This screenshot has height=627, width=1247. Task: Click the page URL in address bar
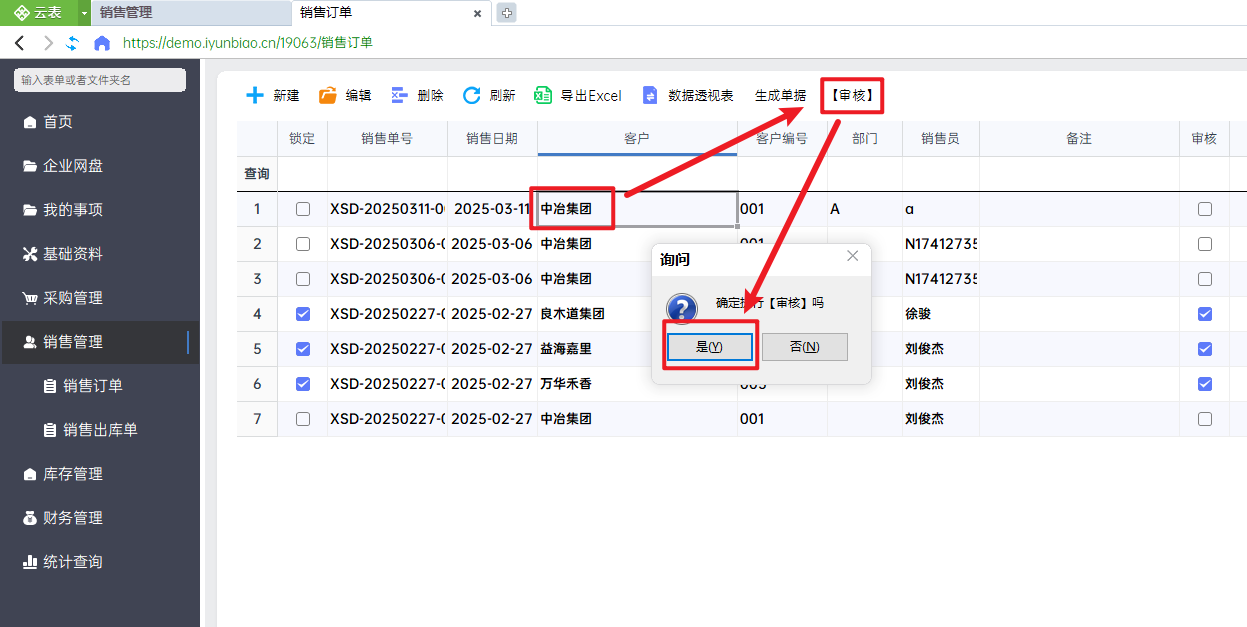click(248, 43)
